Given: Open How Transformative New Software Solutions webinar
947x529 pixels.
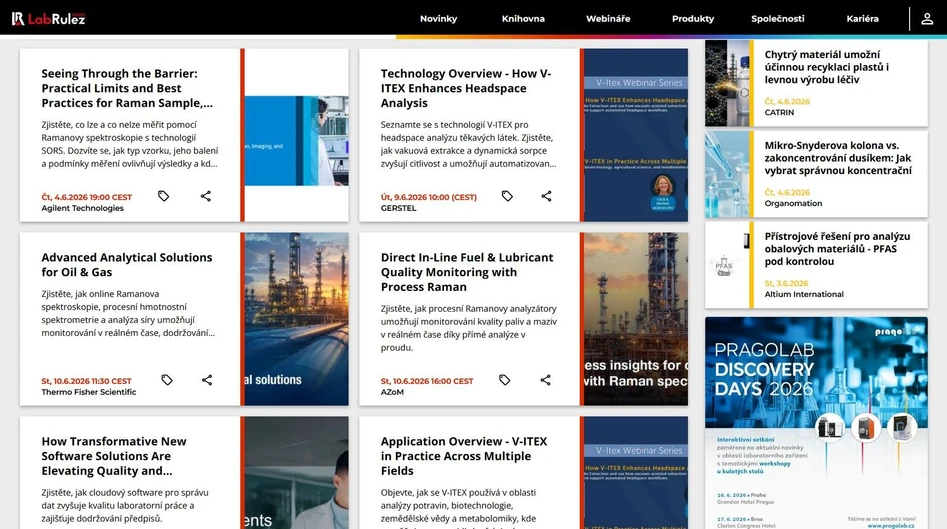Looking at the screenshot, I should point(114,456).
